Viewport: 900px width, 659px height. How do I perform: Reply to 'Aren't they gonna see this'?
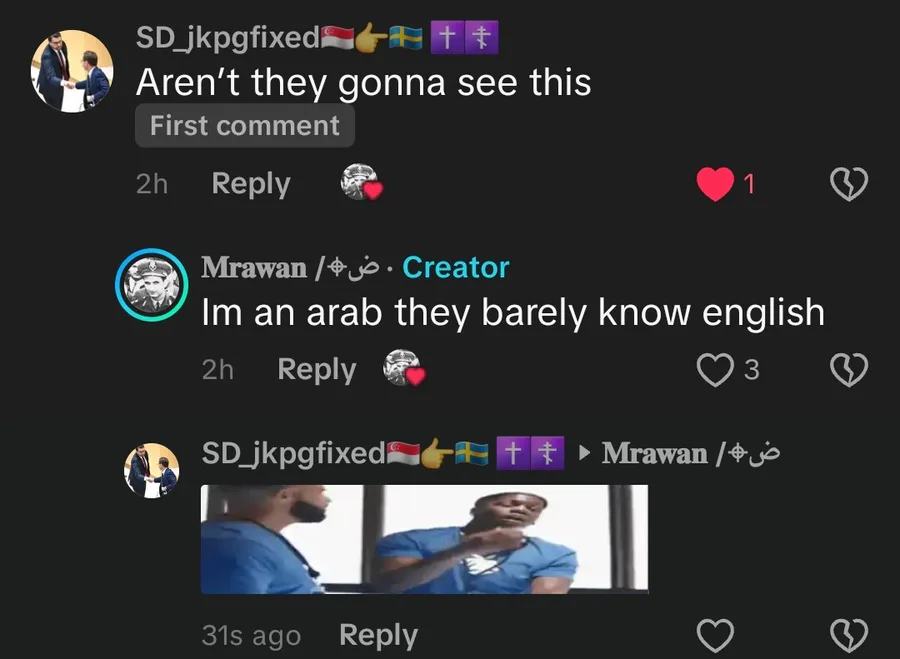[251, 184]
